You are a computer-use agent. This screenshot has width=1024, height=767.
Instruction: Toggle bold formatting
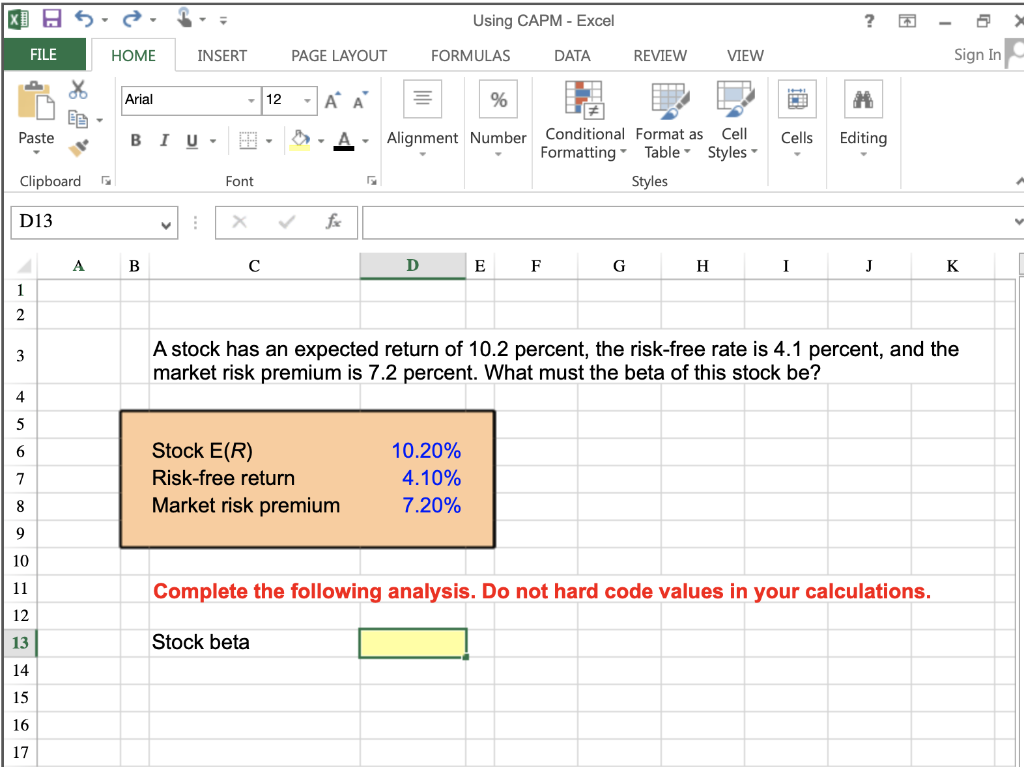[x=135, y=141]
